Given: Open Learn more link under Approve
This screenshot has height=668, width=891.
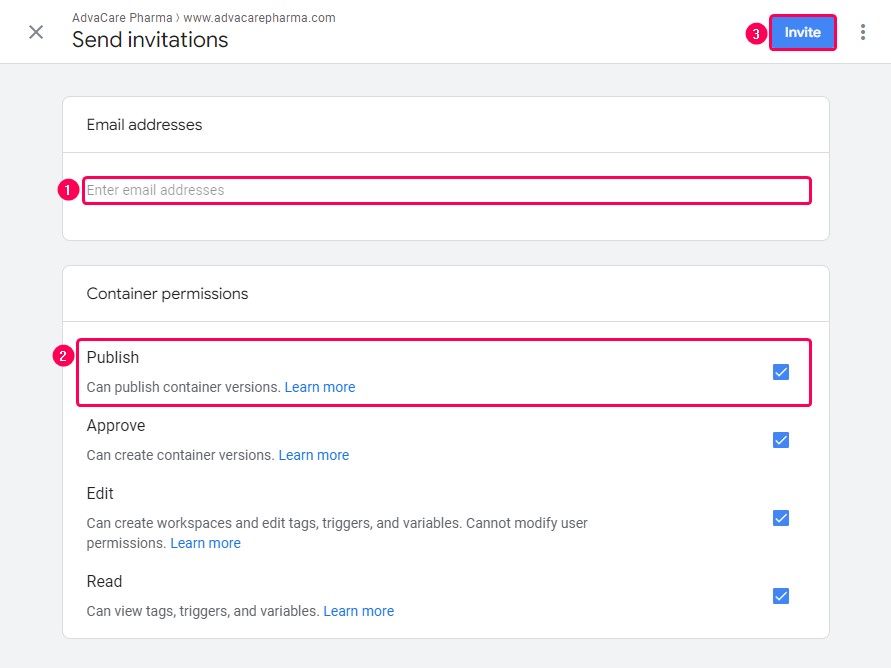Looking at the screenshot, I should [314, 456].
